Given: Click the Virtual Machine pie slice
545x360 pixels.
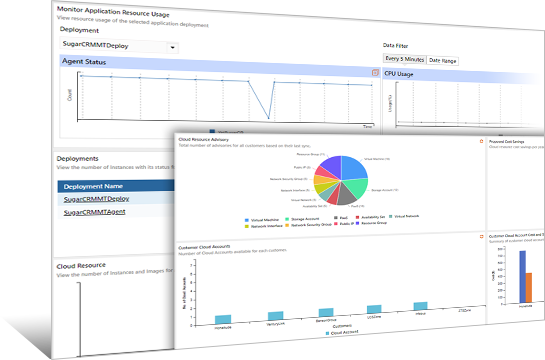Looking at the screenshot, I should (353, 168).
